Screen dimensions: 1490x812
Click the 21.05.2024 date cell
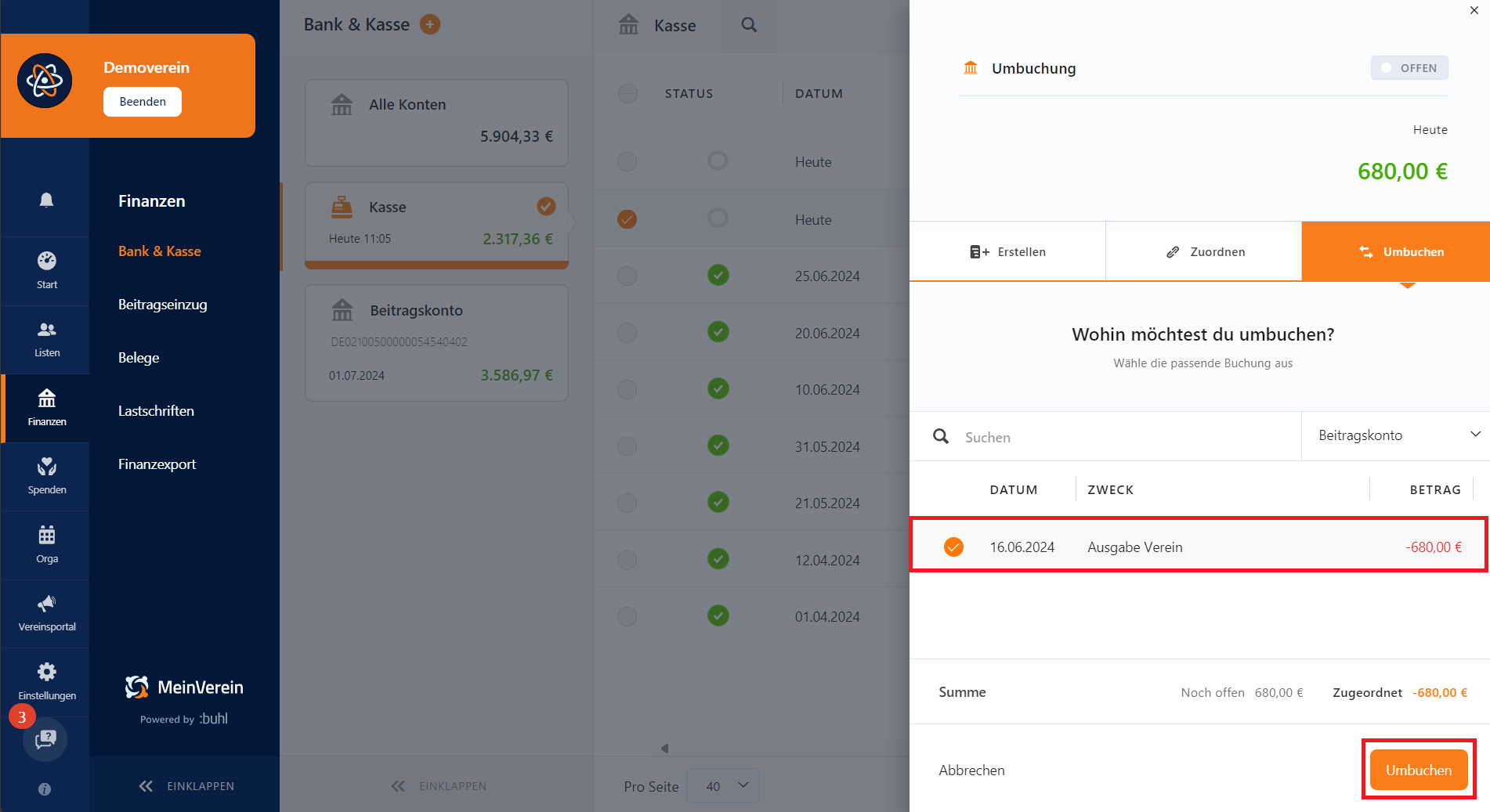827,503
